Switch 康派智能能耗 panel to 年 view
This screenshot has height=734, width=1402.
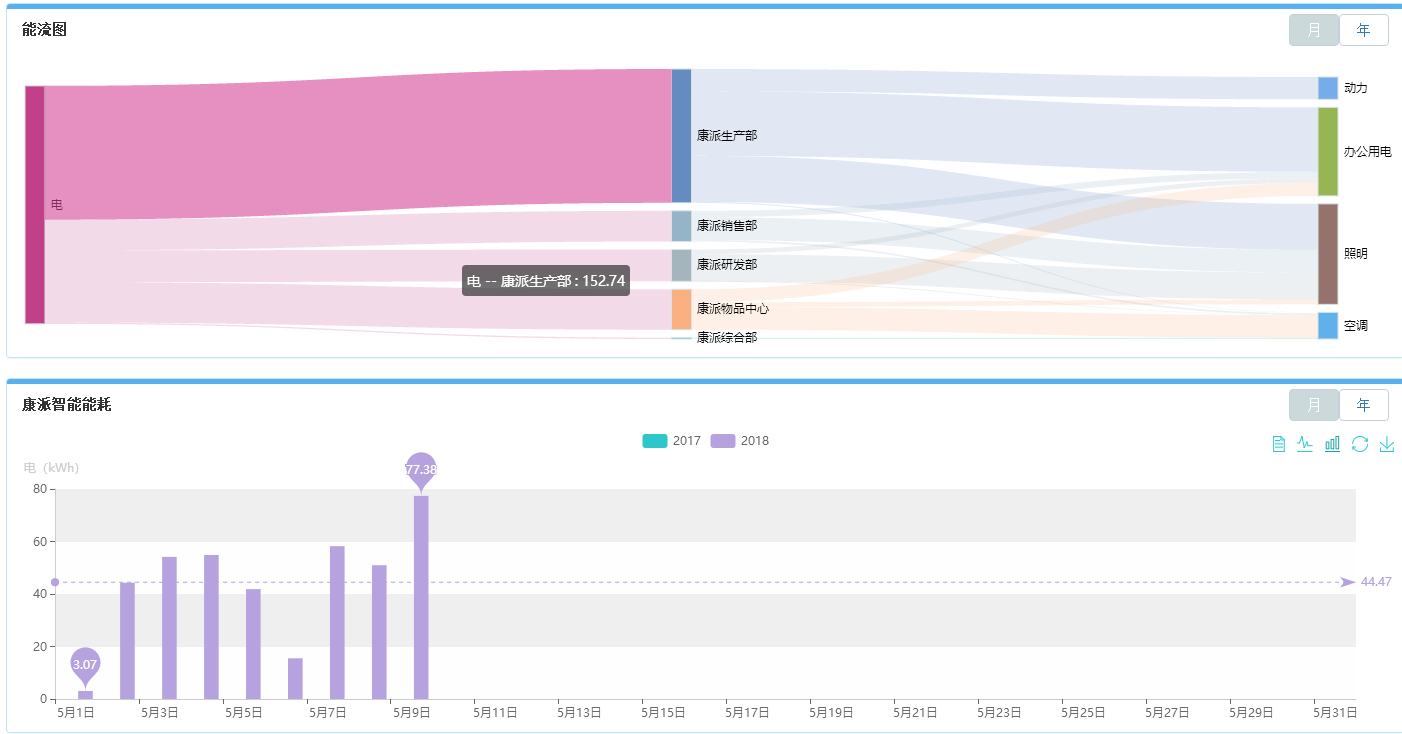1363,405
